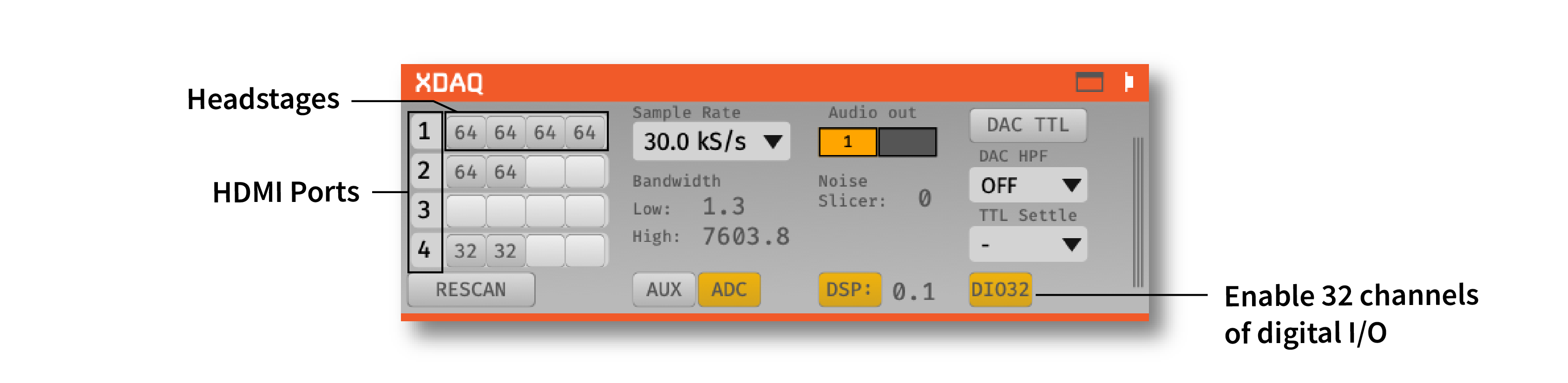Toggle fourth 64-channel headstage on port 1

[x=585, y=132]
